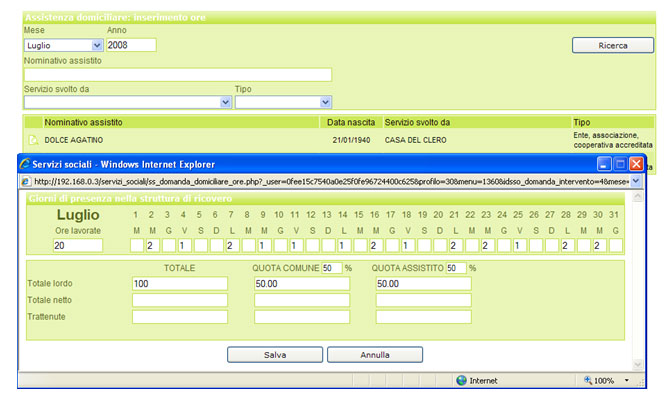The height and width of the screenshot is (398, 668).
Task: Click the hours field for day 9
Action: pyautogui.click(x=264, y=245)
